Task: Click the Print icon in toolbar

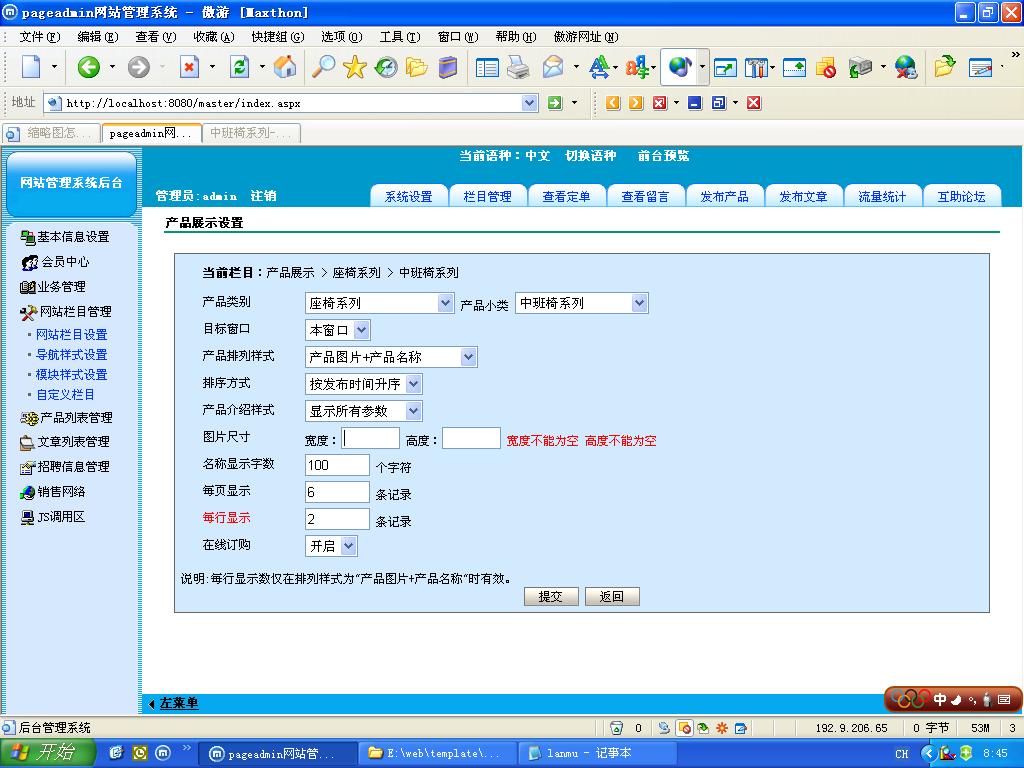Action: 517,67
